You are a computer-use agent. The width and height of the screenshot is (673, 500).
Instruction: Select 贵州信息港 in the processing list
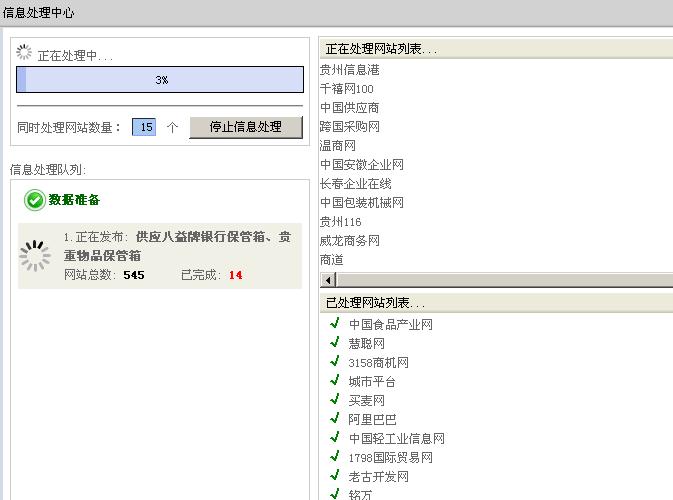pyautogui.click(x=350, y=70)
